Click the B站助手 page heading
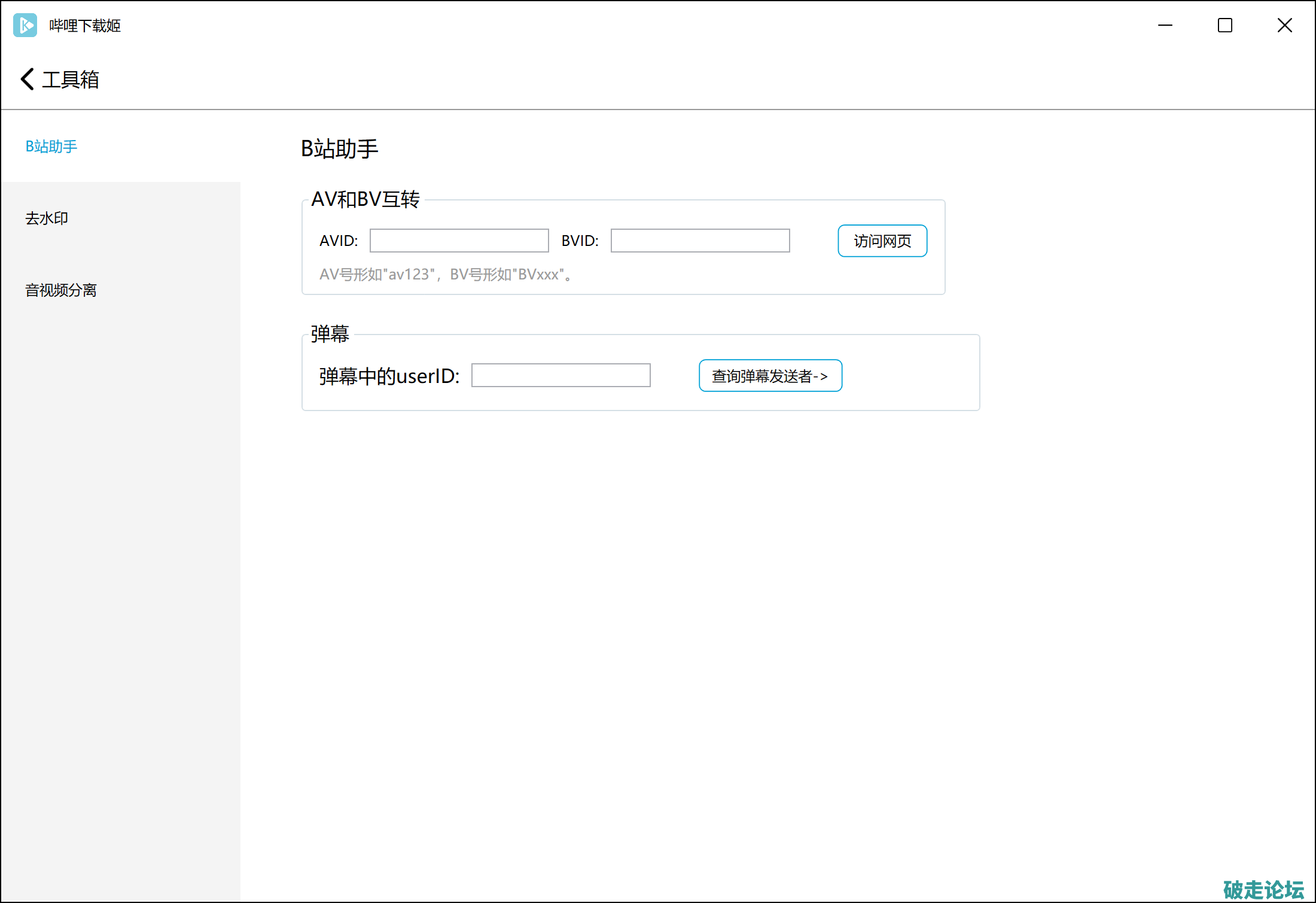Viewport: 1316px width, 903px height. point(339,148)
